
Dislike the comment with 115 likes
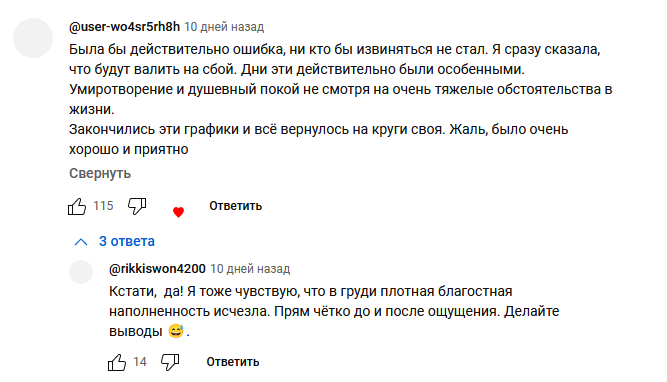[x=137, y=206]
